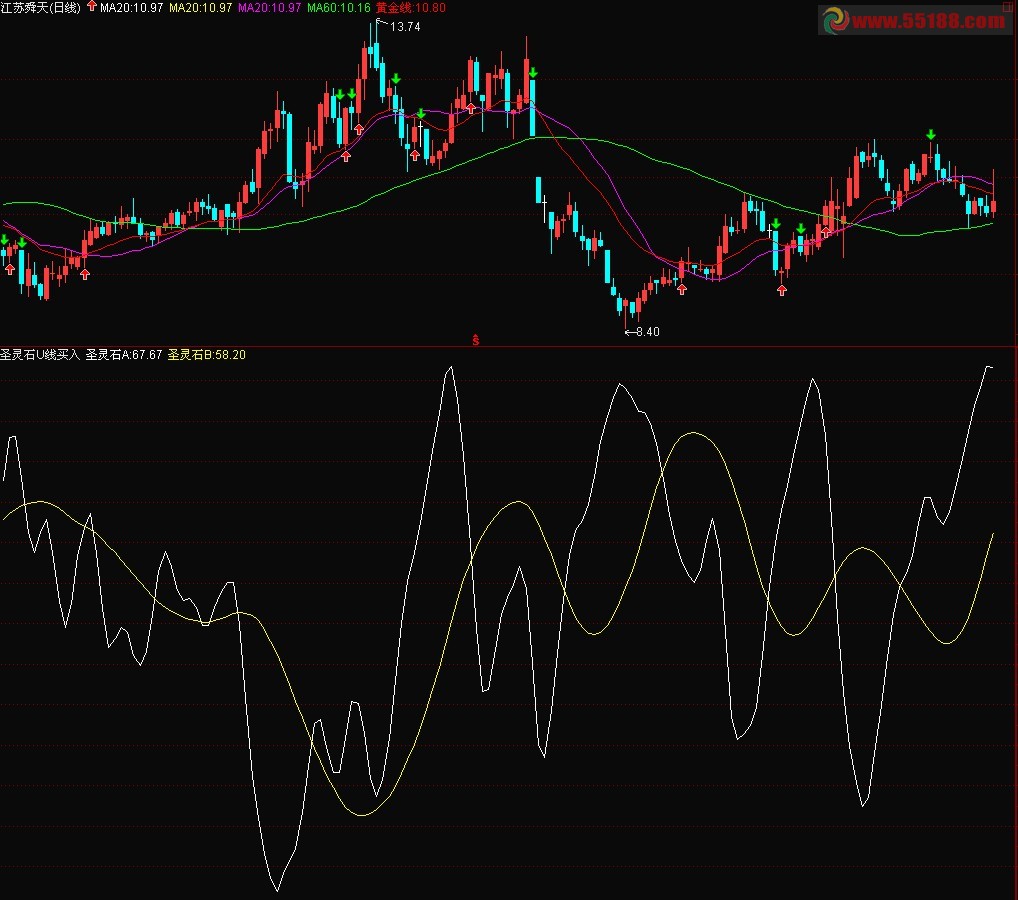Select the green MA60:10.16 indicator label
The height and width of the screenshot is (900, 1018).
pos(338,8)
